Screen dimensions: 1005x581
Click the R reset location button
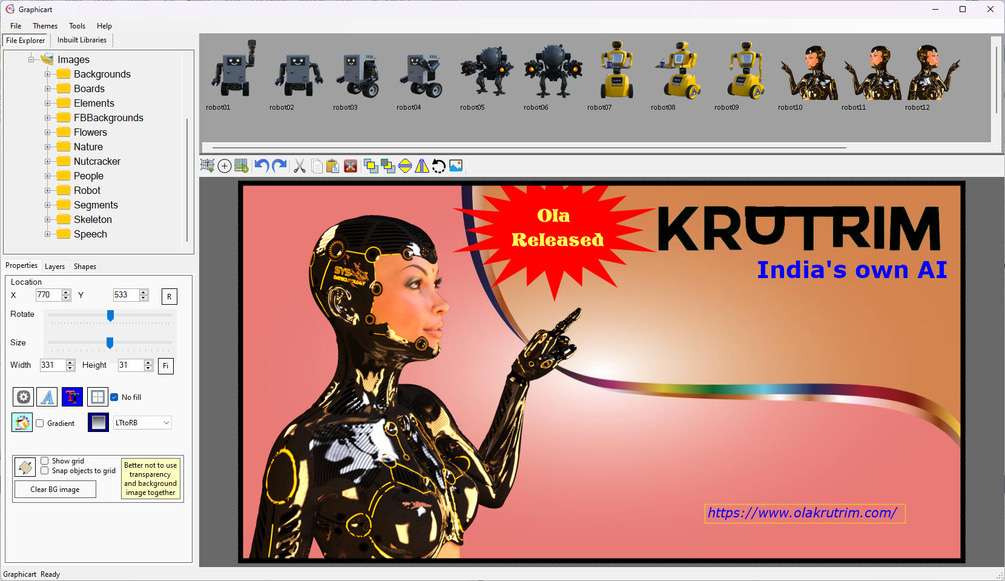(x=169, y=296)
